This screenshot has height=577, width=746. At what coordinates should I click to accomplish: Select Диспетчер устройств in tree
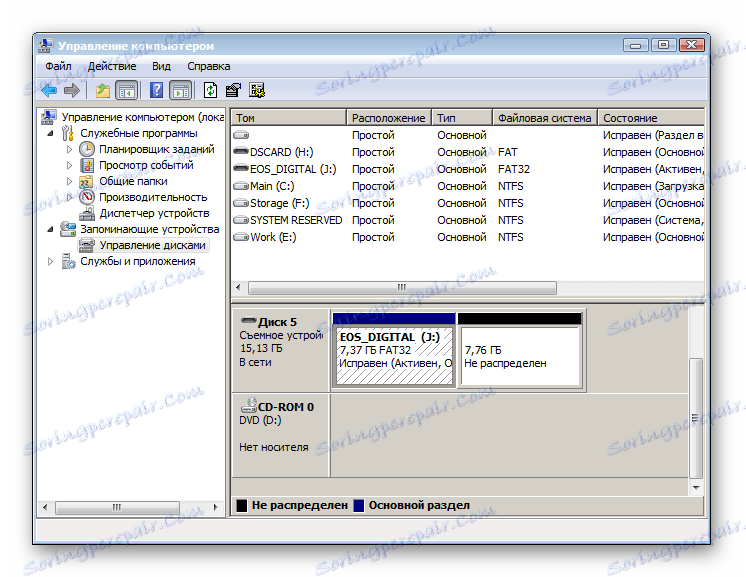coord(154,214)
